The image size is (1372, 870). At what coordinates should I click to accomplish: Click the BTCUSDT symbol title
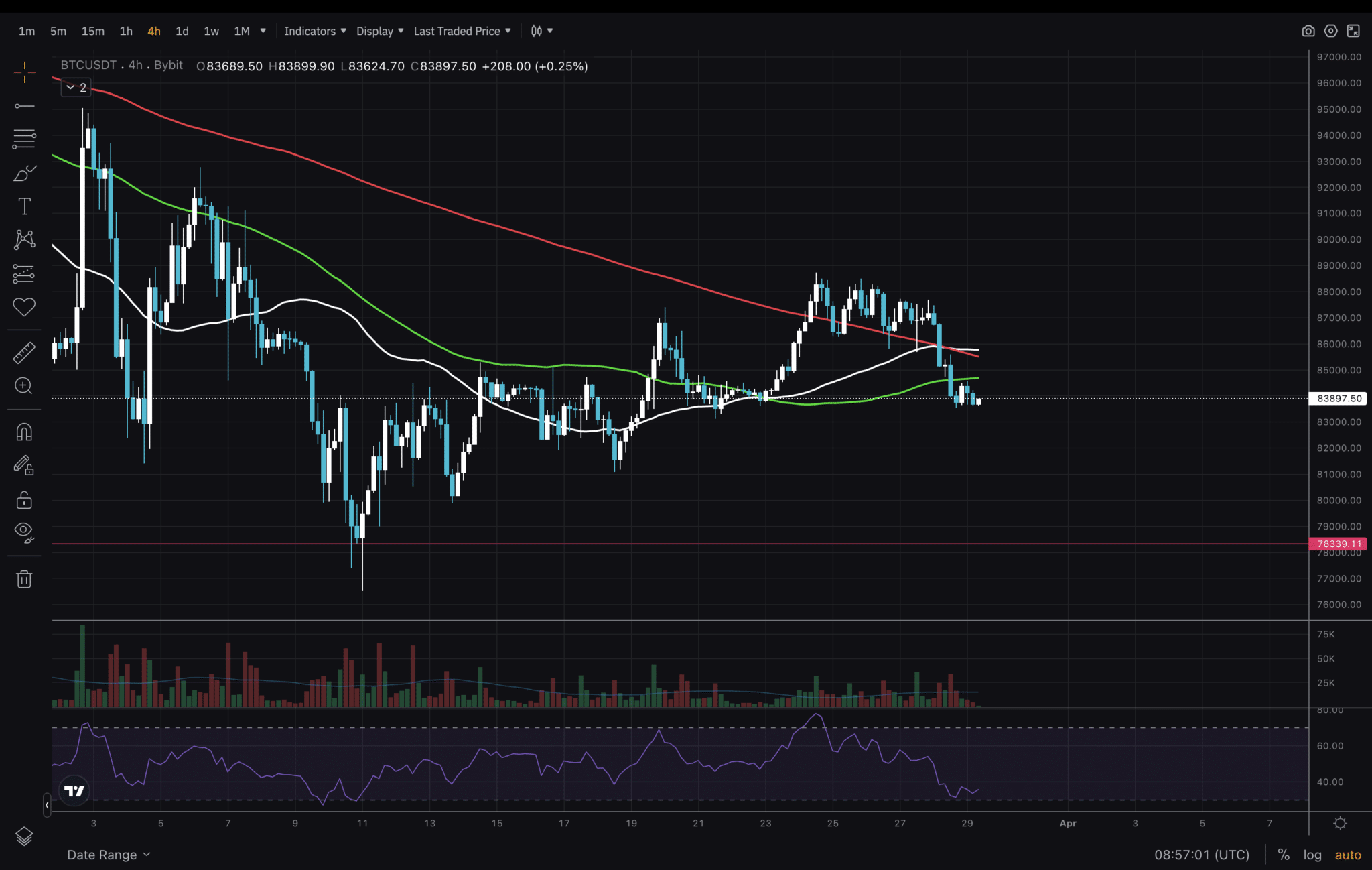[88, 65]
